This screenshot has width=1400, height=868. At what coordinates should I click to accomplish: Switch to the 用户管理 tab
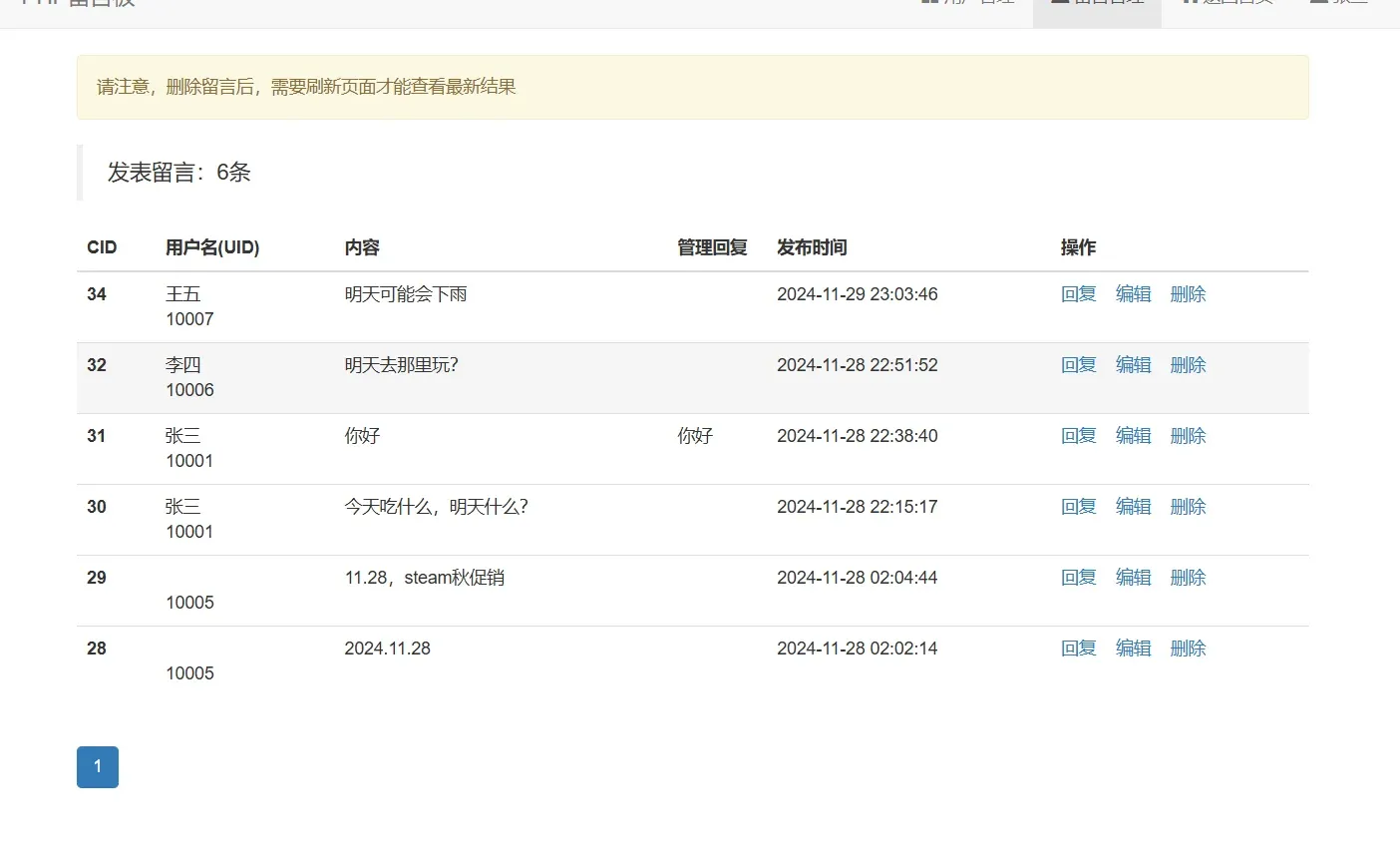pyautogui.click(x=967, y=5)
